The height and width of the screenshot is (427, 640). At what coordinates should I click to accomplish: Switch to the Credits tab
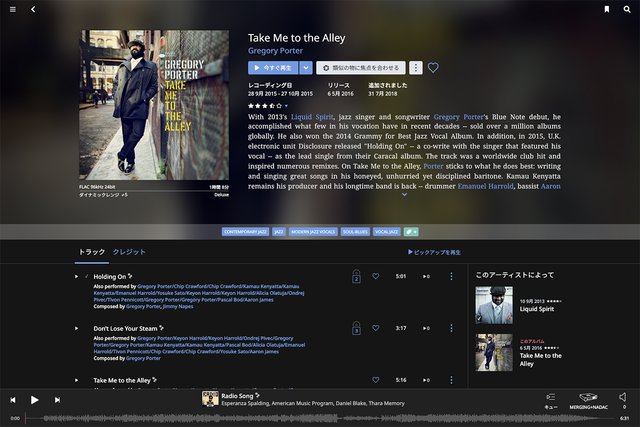pos(129,252)
